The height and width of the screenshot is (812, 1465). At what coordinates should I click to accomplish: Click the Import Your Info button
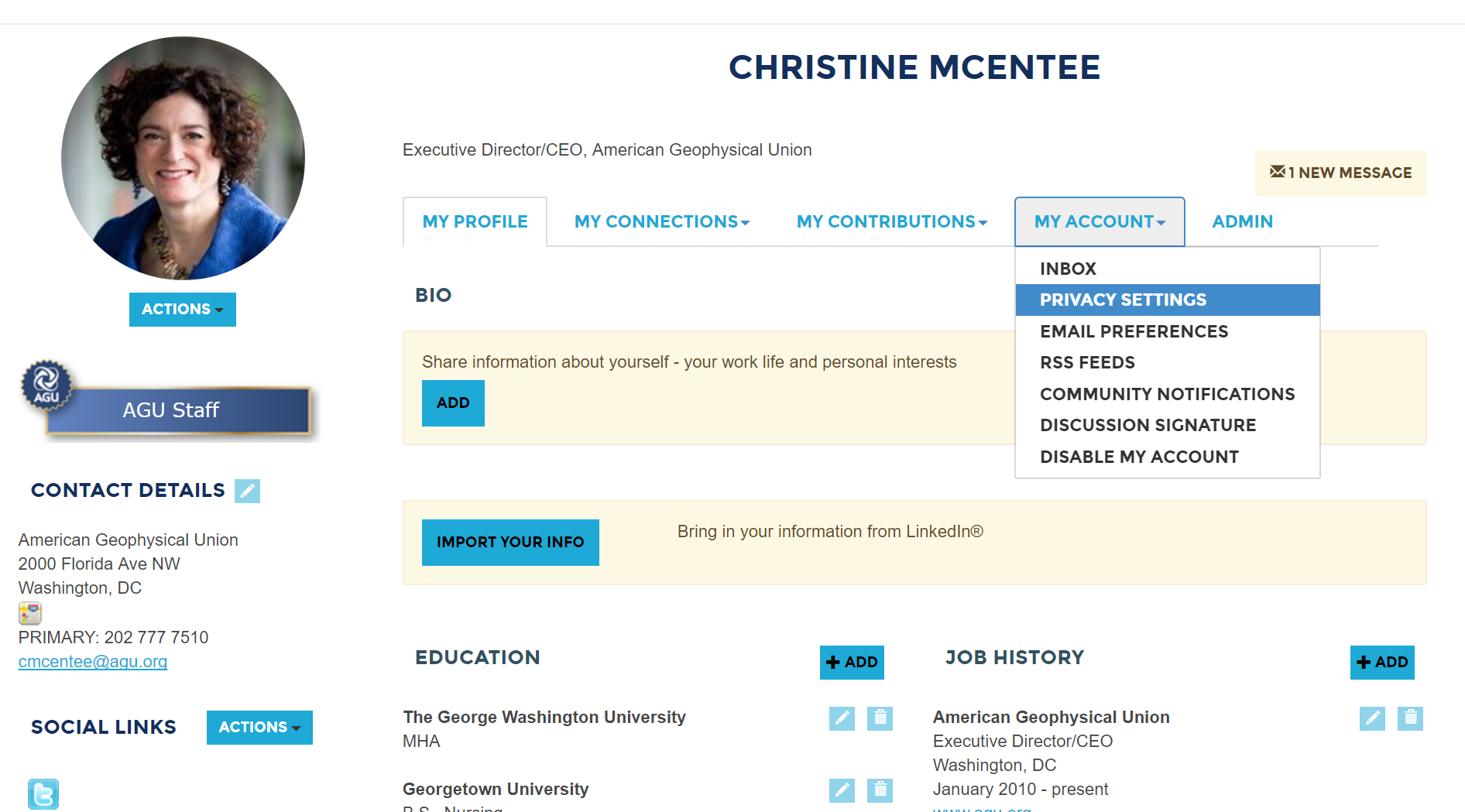pos(510,543)
